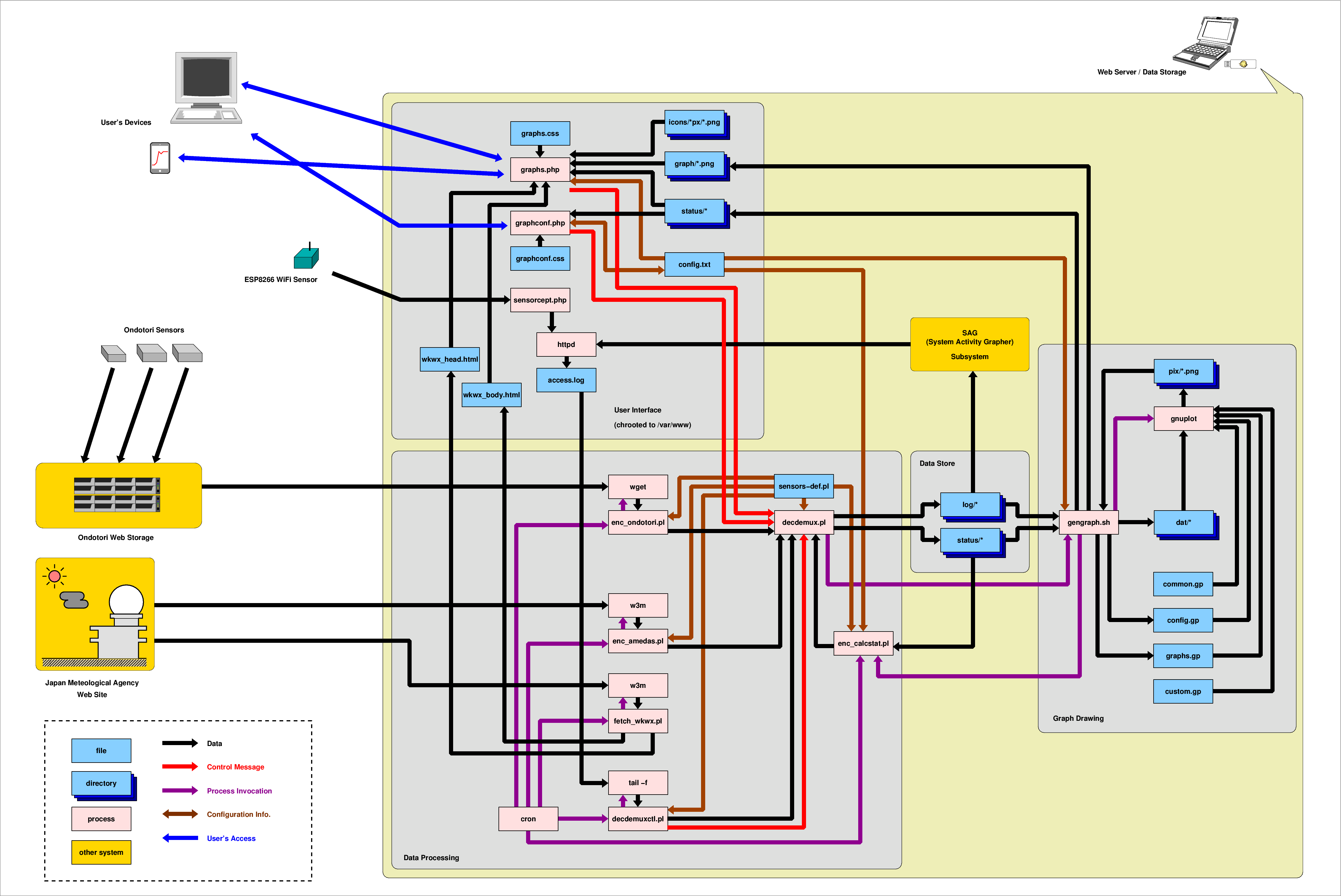Viewport: 1341px width, 896px height.
Task: Click the blue file swatch in the legend
Action: click(101, 750)
